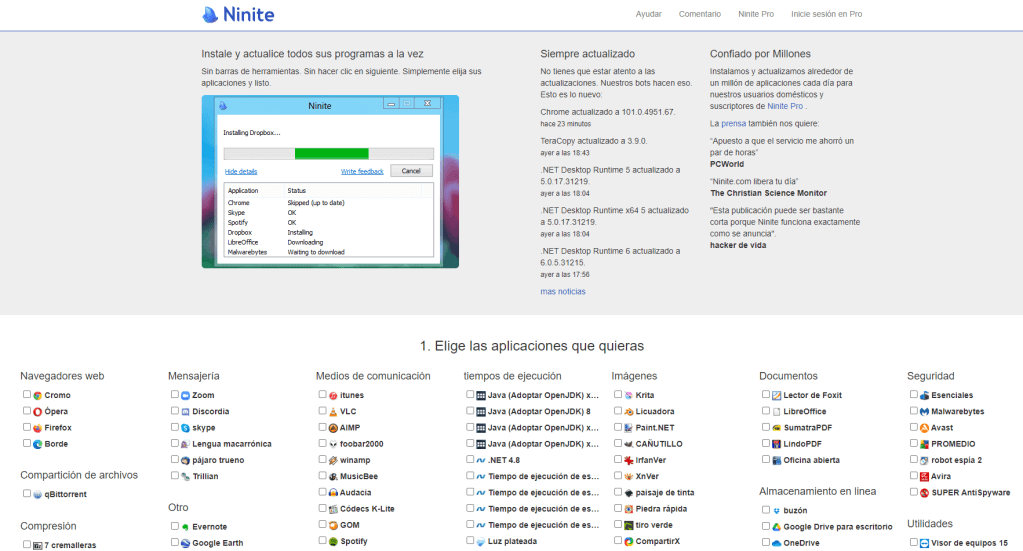Screen dimensions: 1023x551
Task: Click the Paint.NET icon
Action: pyautogui.click(x=629, y=428)
